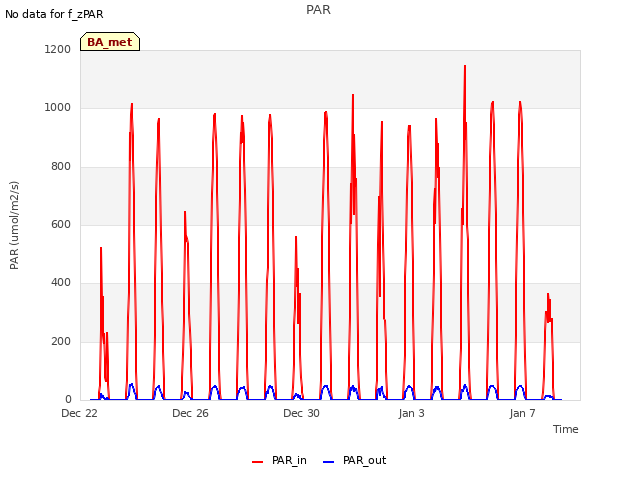Select the chart title PAR
The width and height of the screenshot is (640, 480).
click(318, 10)
